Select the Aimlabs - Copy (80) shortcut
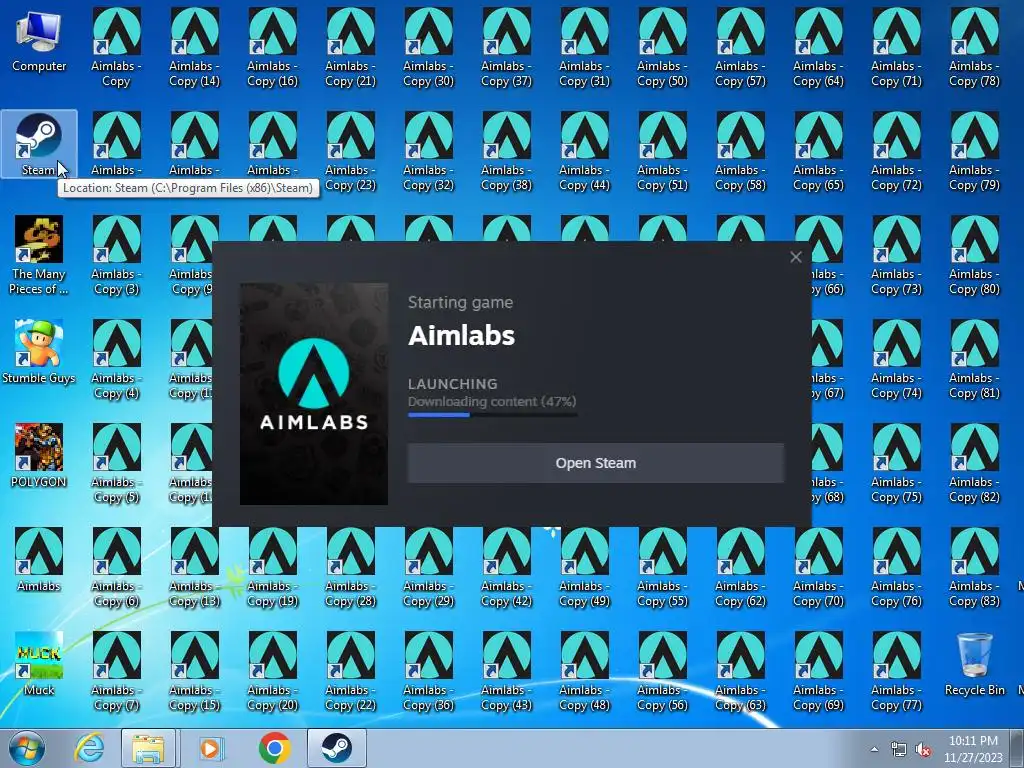This screenshot has height=768, width=1024. (974, 256)
